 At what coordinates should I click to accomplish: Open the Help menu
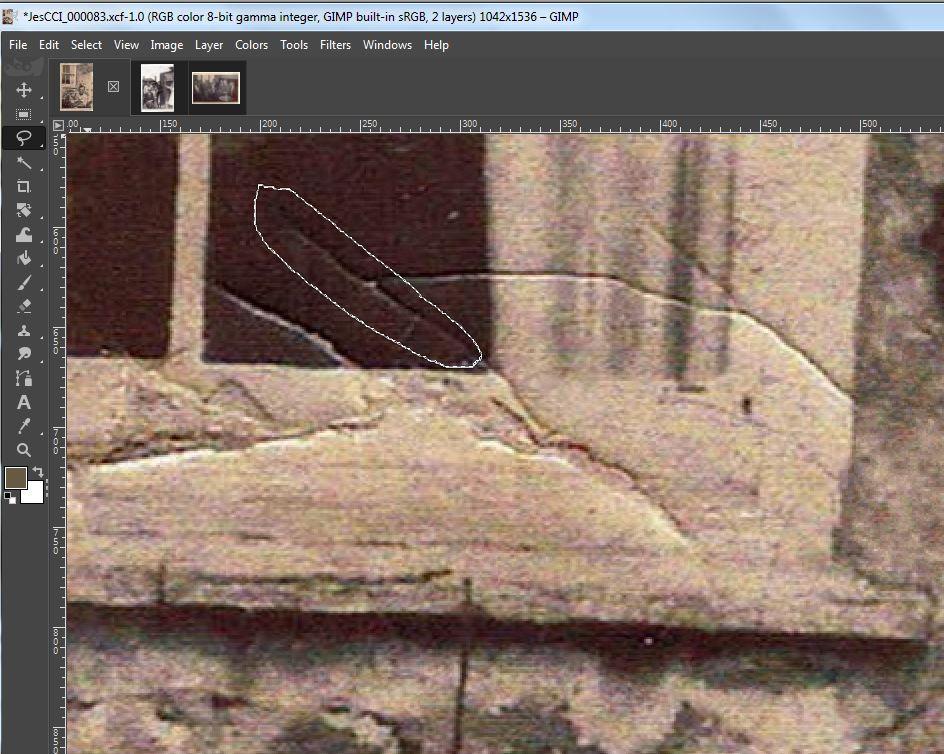point(436,45)
